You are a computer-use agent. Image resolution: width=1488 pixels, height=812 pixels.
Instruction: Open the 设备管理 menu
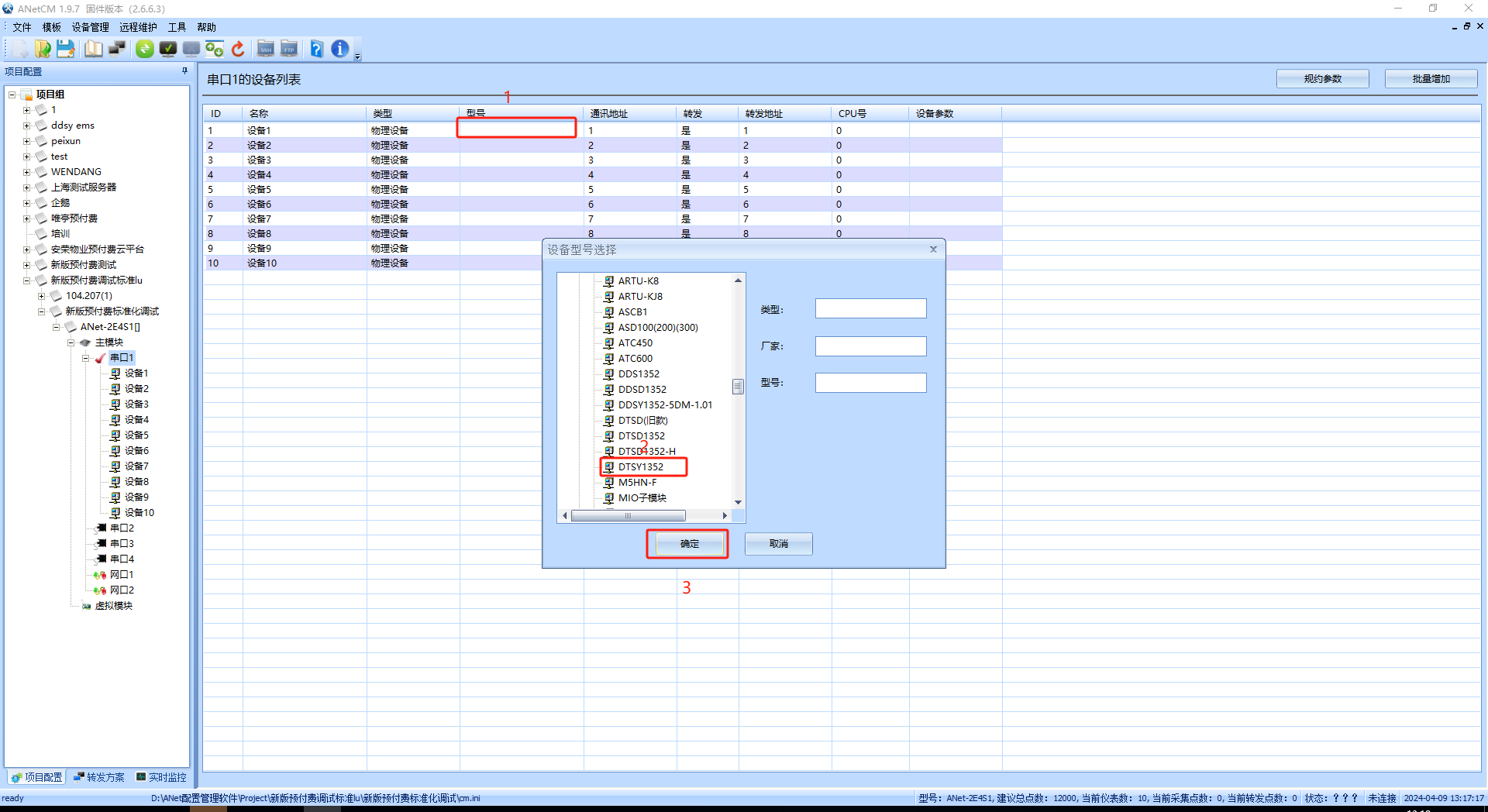click(90, 27)
